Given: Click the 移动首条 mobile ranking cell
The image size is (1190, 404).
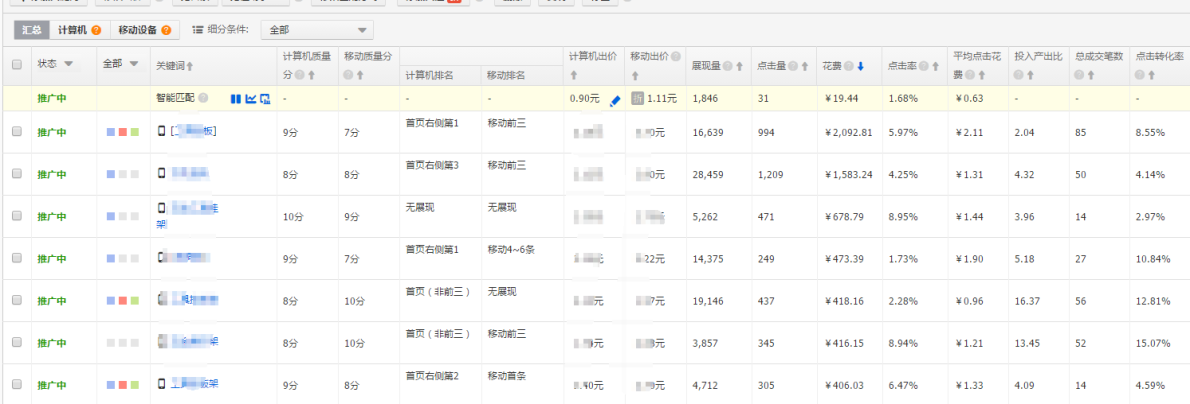Looking at the screenshot, I should 506,376.
